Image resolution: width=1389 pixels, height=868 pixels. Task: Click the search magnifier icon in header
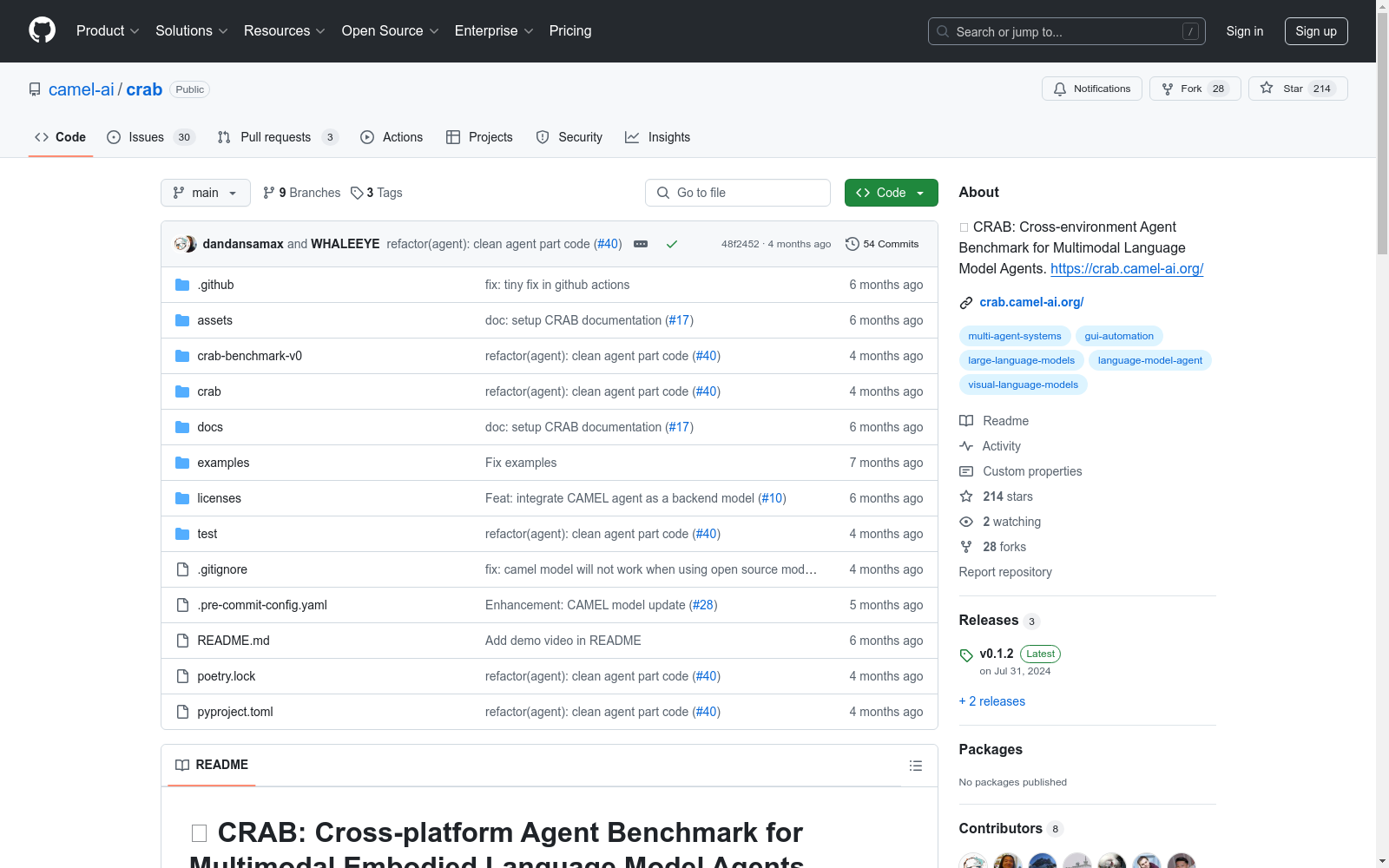pos(943,31)
